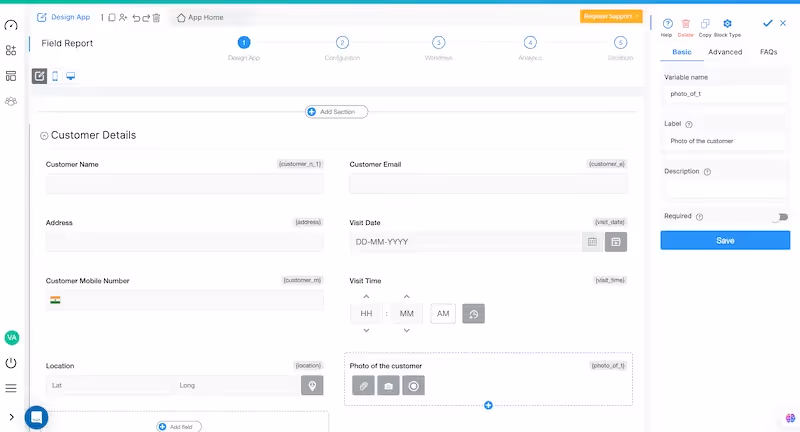The width and height of the screenshot is (800, 432).
Task: Click the add user icon in top toolbar
Action: (x=123, y=17)
